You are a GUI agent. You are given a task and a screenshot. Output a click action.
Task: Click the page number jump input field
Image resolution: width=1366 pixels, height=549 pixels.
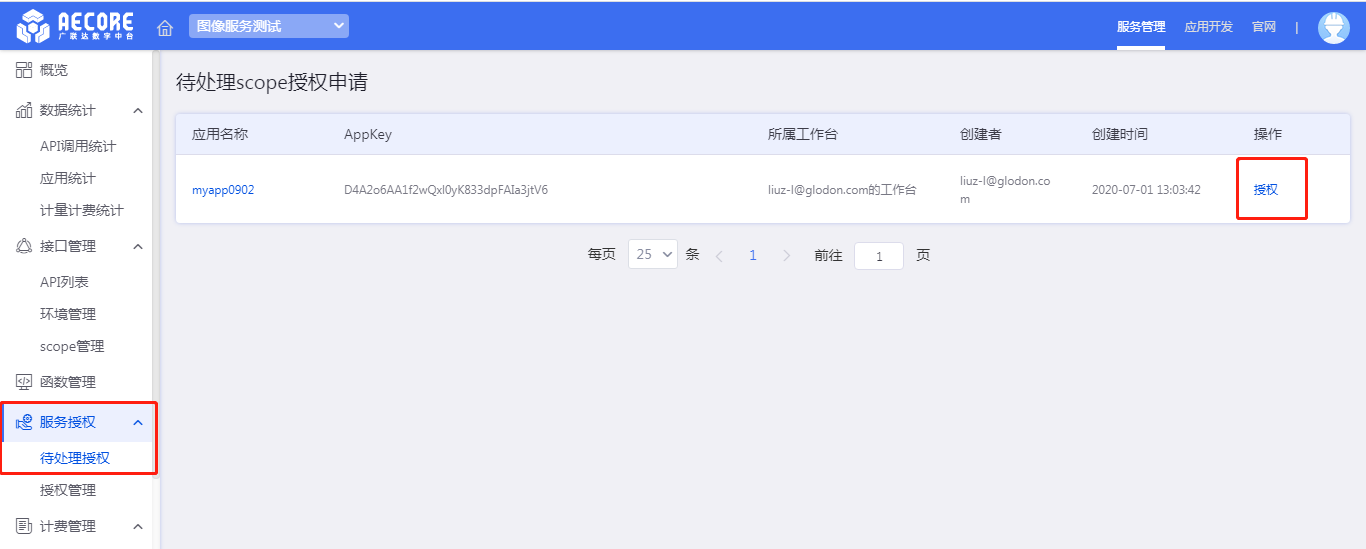(x=878, y=256)
